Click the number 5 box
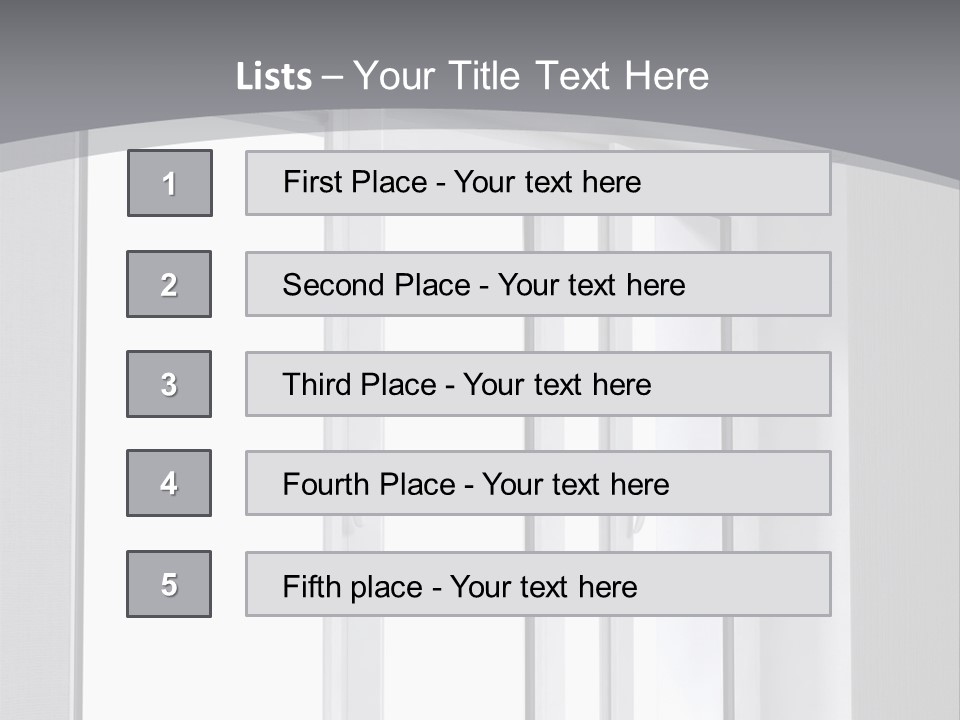This screenshot has width=960, height=720. [x=169, y=584]
